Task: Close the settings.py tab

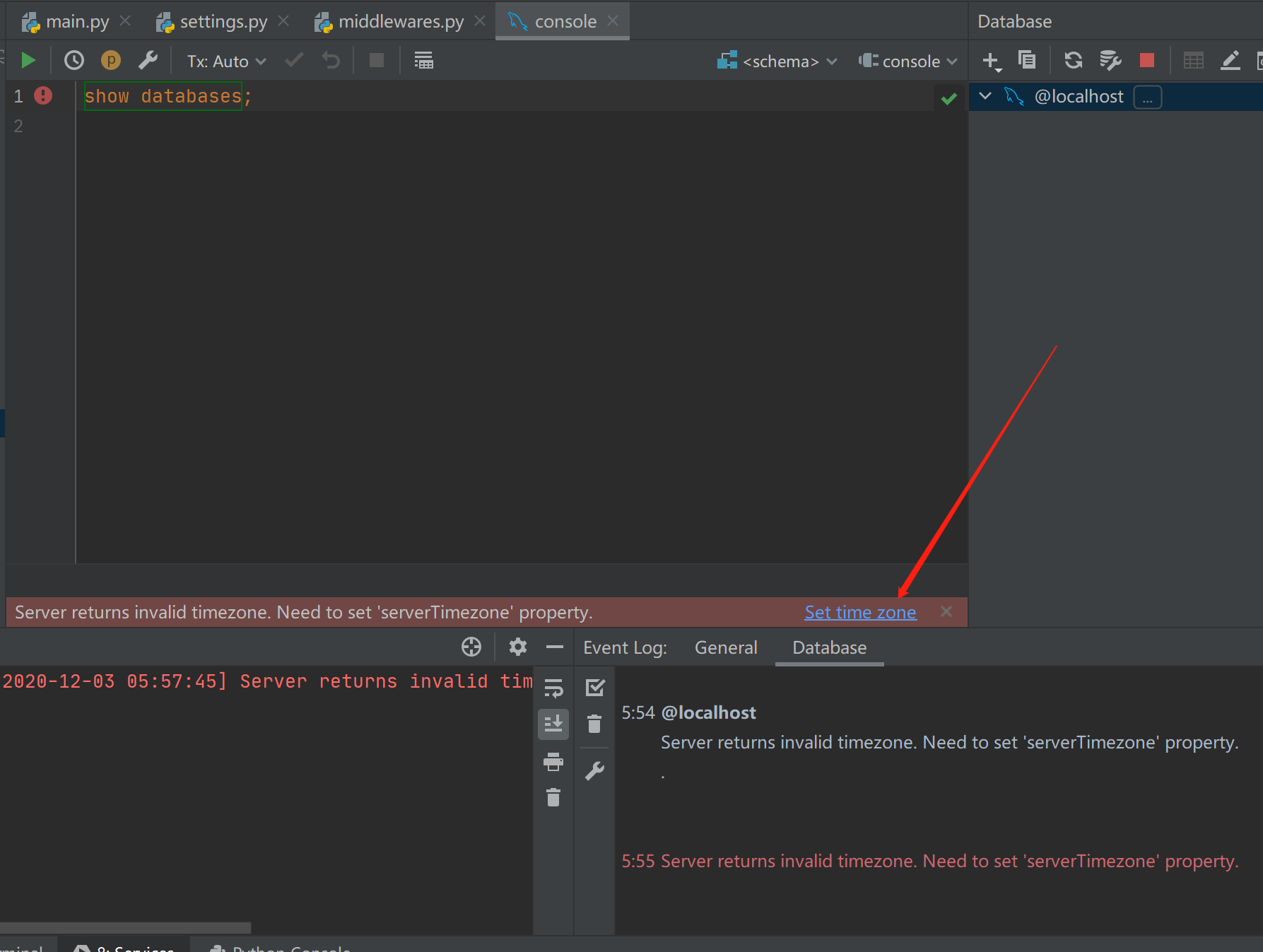Action: tap(283, 21)
